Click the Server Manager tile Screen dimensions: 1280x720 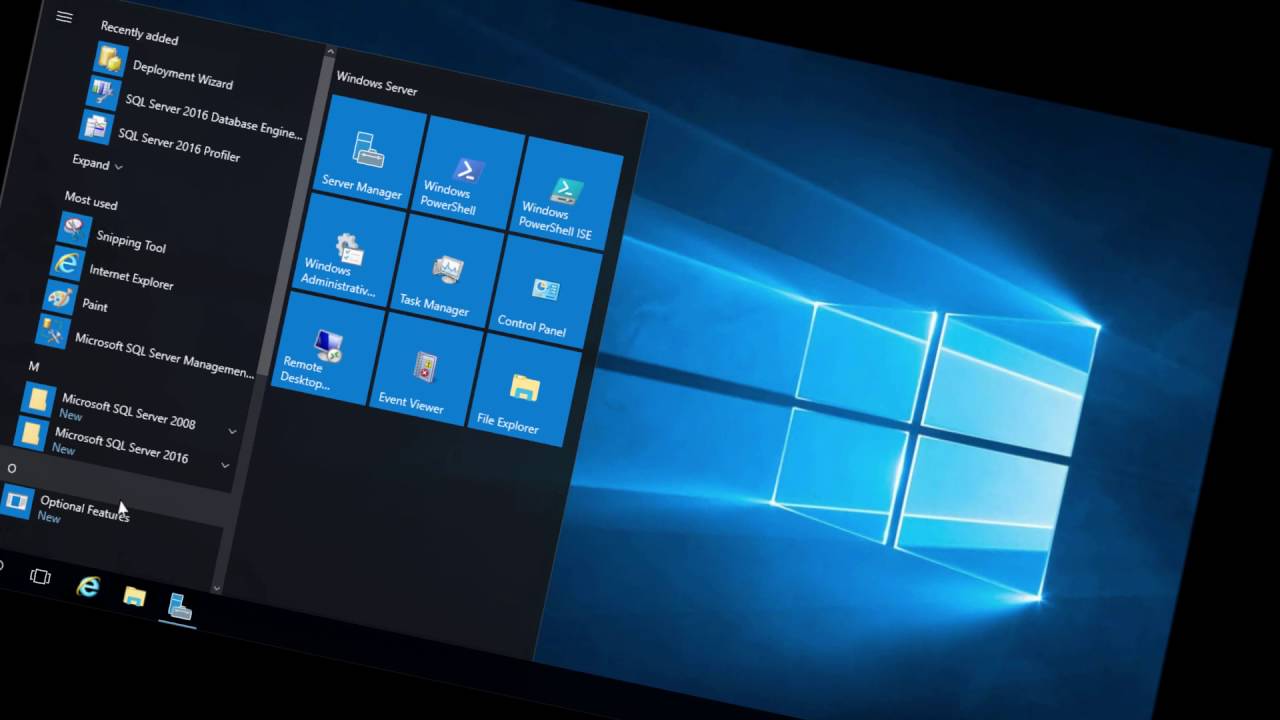[x=367, y=150]
